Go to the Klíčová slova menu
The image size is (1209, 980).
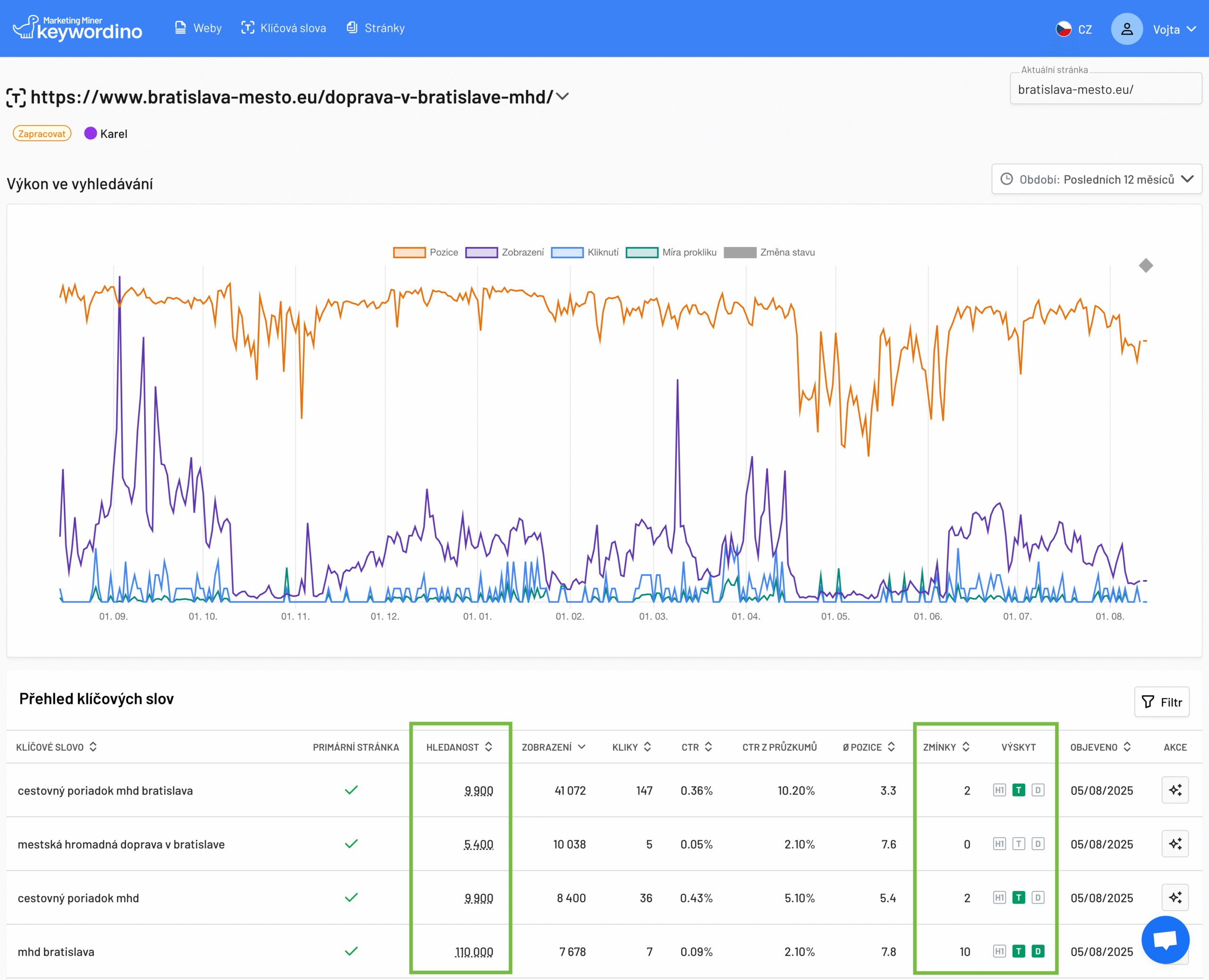(x=283, y=28)
